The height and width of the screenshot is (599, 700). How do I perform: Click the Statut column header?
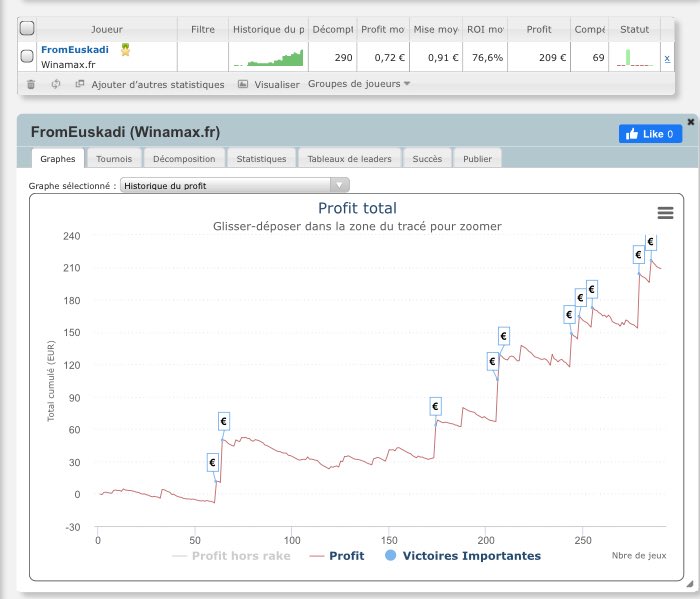point(634,29)
